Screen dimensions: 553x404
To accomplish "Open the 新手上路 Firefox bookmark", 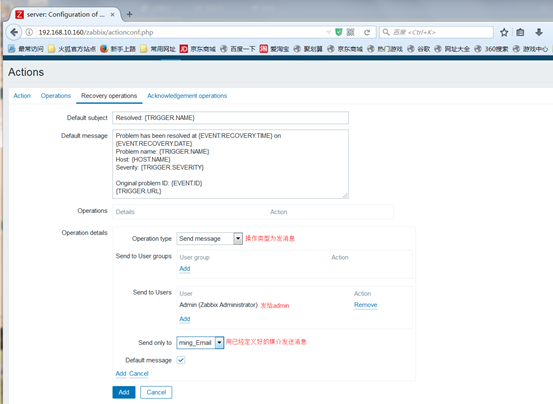I will tap(118, 49).
